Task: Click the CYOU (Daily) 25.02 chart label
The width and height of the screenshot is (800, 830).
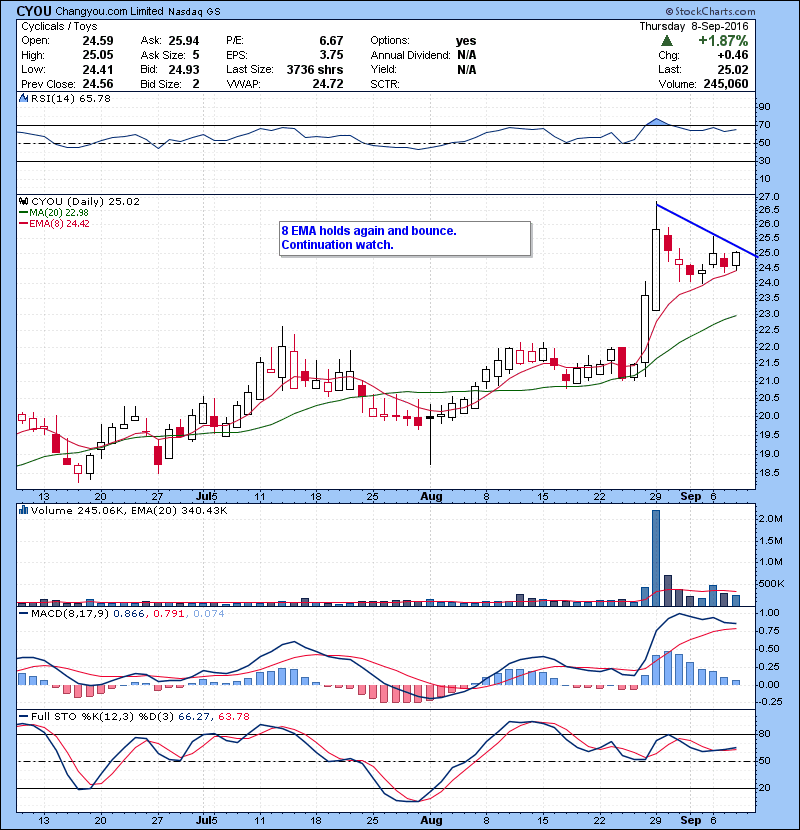Action: 85,202
